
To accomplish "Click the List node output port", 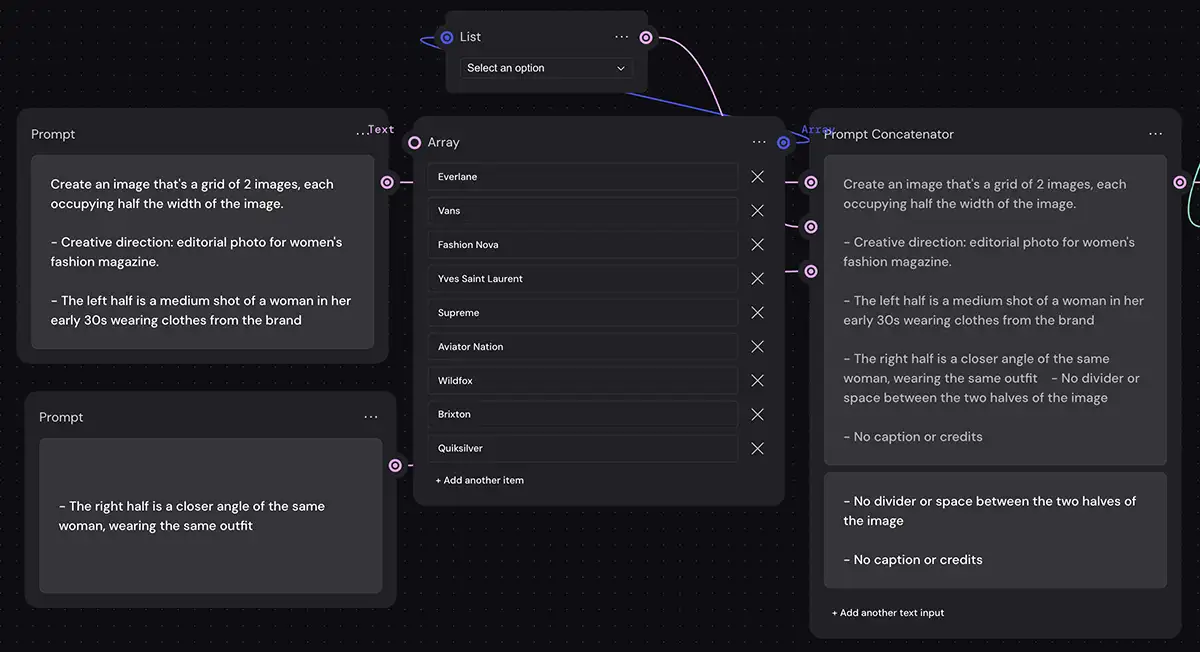I will 646,38.
